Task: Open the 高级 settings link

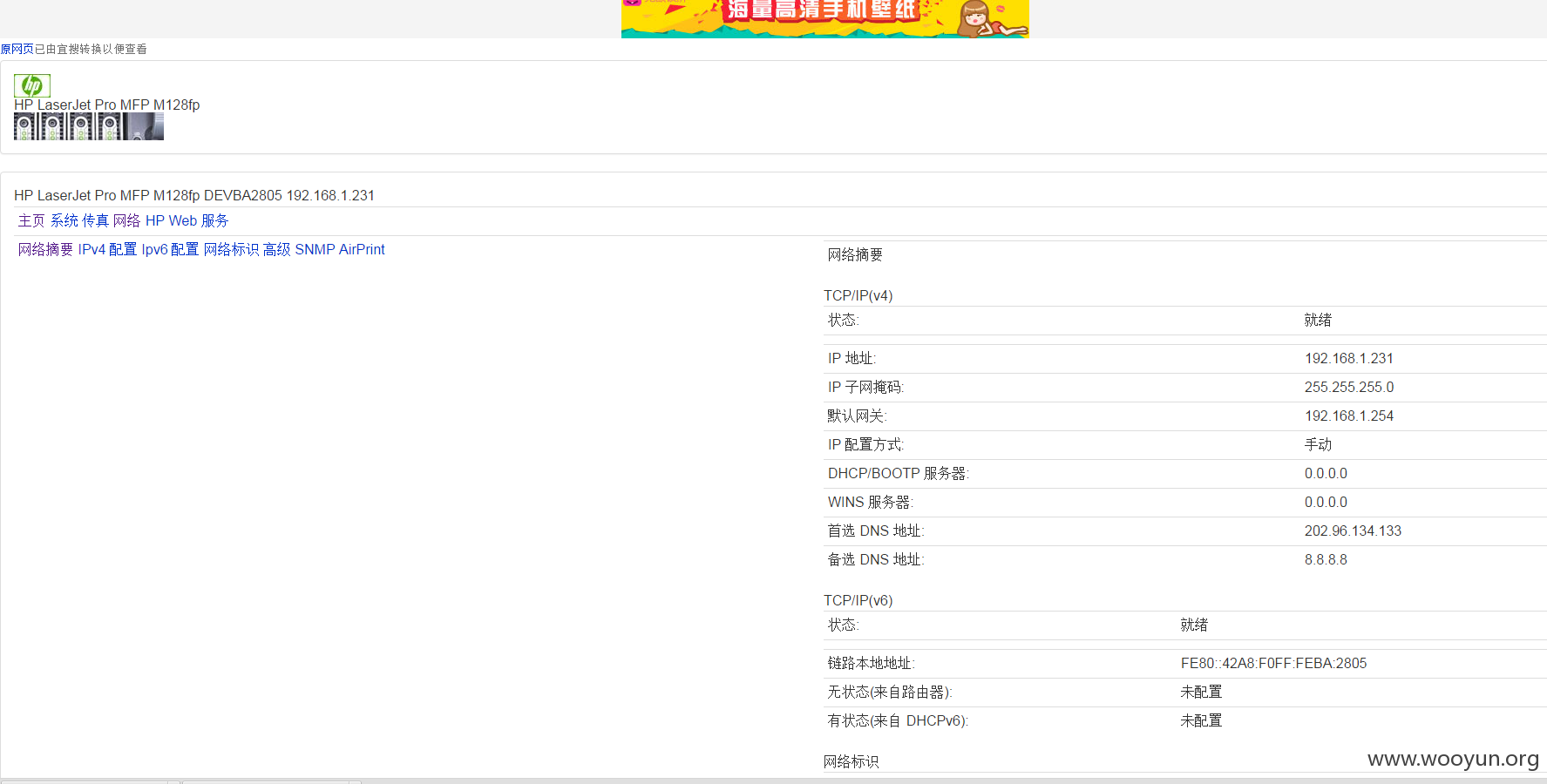Action: pos(277,250)
